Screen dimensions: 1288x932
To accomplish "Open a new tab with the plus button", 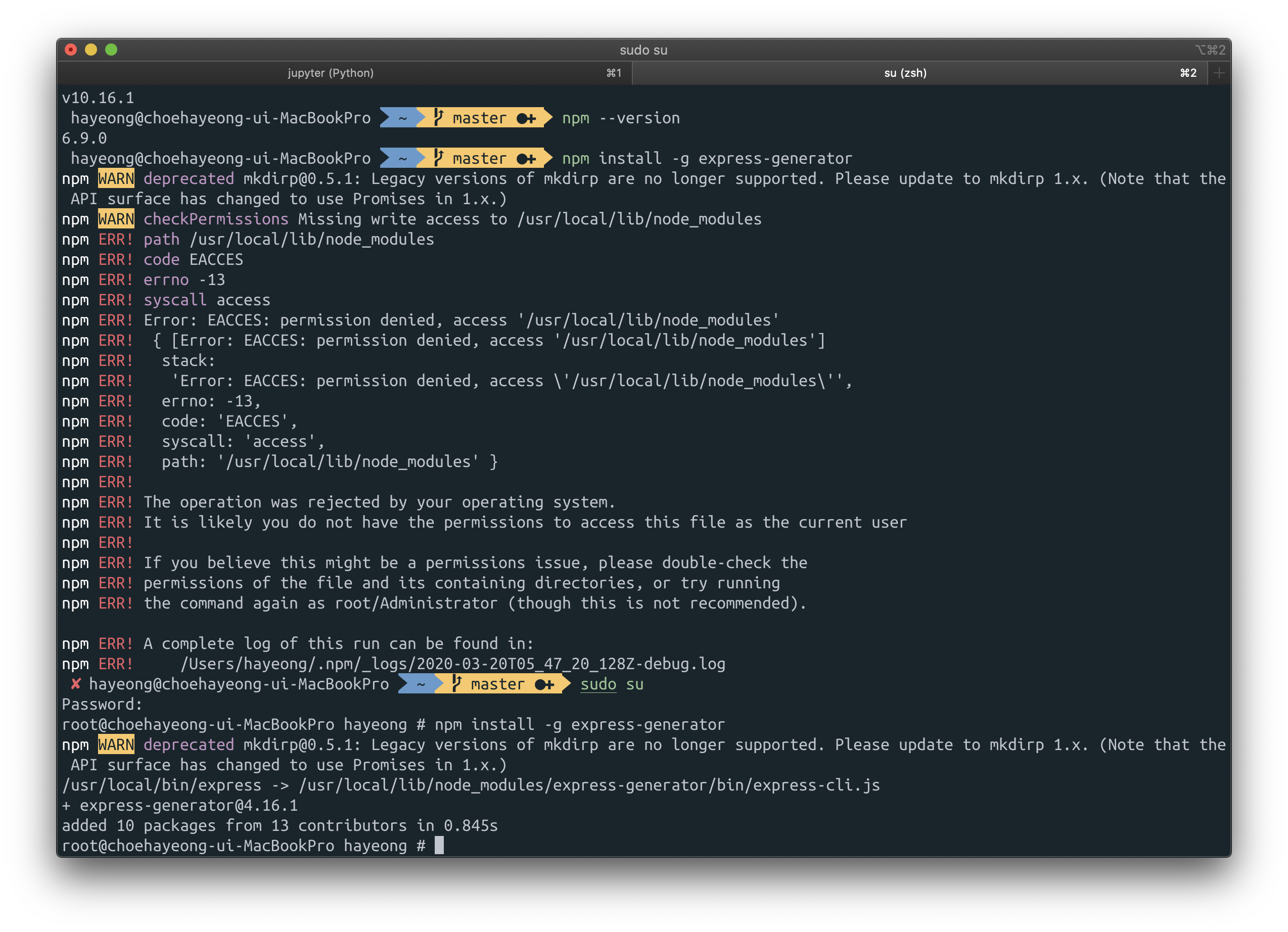I will [x=1219, y=73].
